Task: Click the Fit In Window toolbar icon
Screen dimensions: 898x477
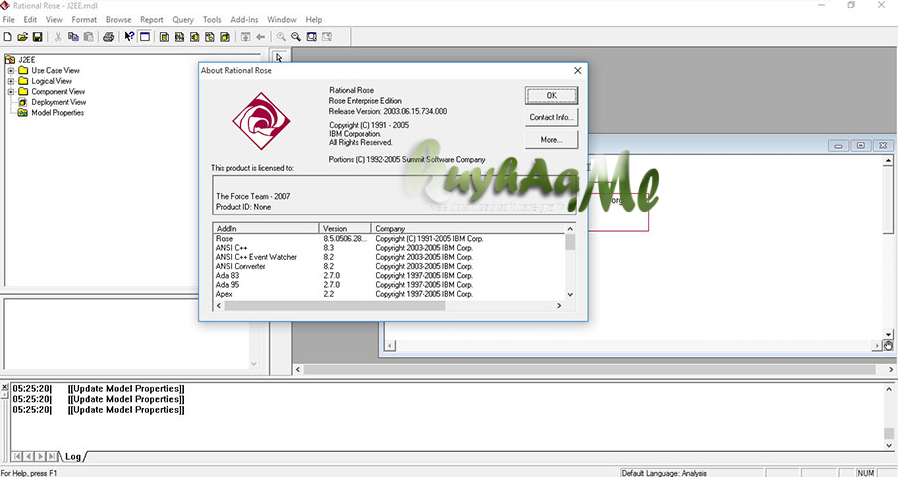Action: coord(311,37)
